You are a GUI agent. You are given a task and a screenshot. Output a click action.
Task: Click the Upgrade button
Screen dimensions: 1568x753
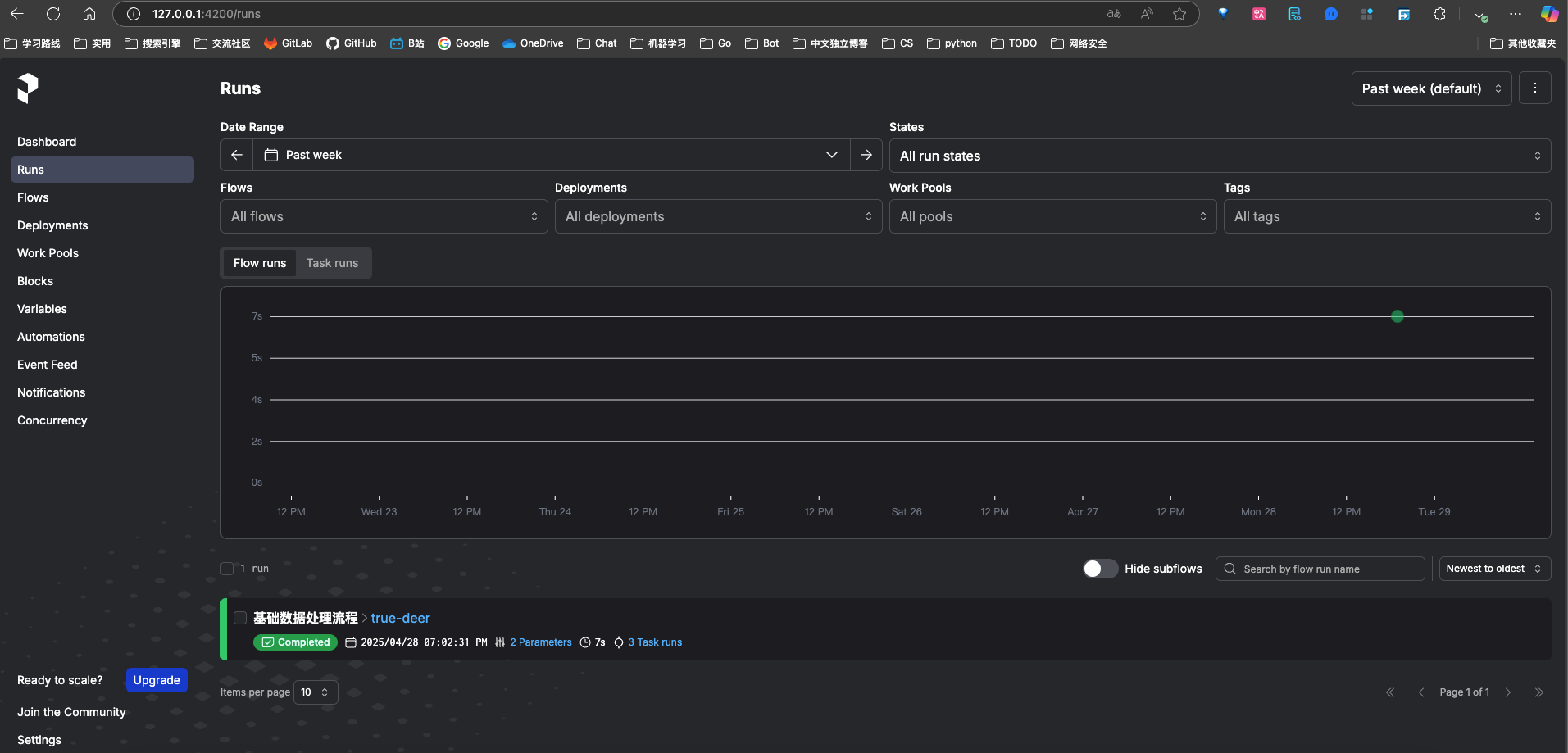coord(157,680)
